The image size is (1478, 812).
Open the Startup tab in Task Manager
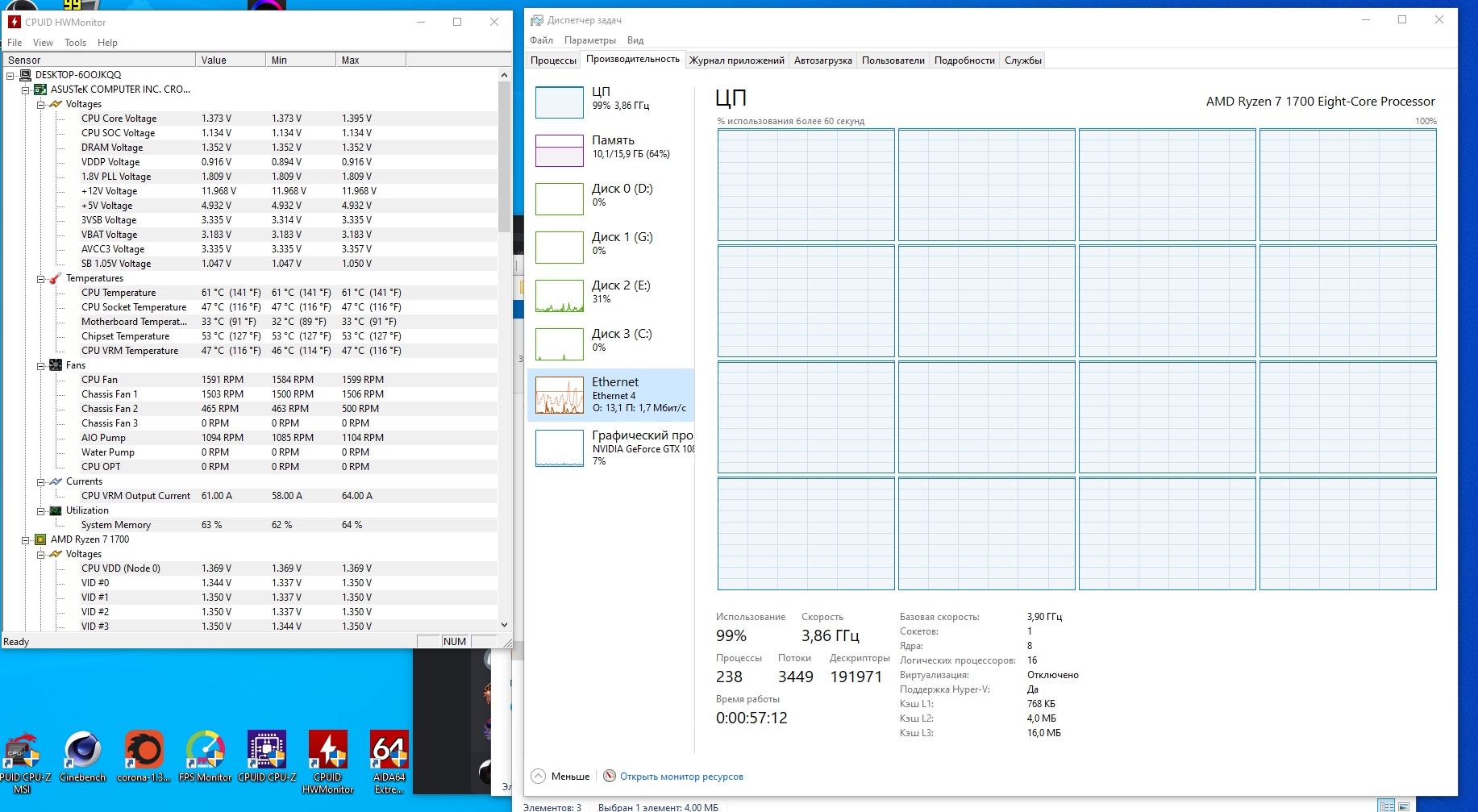tap(822, 60)
